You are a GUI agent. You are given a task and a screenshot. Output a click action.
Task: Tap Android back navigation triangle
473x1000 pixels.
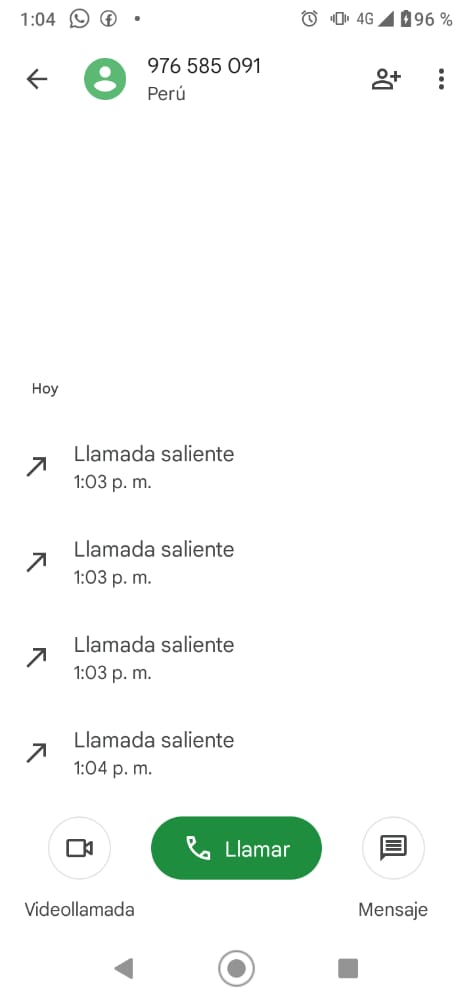pyautogui.click(x=124, y=969)
